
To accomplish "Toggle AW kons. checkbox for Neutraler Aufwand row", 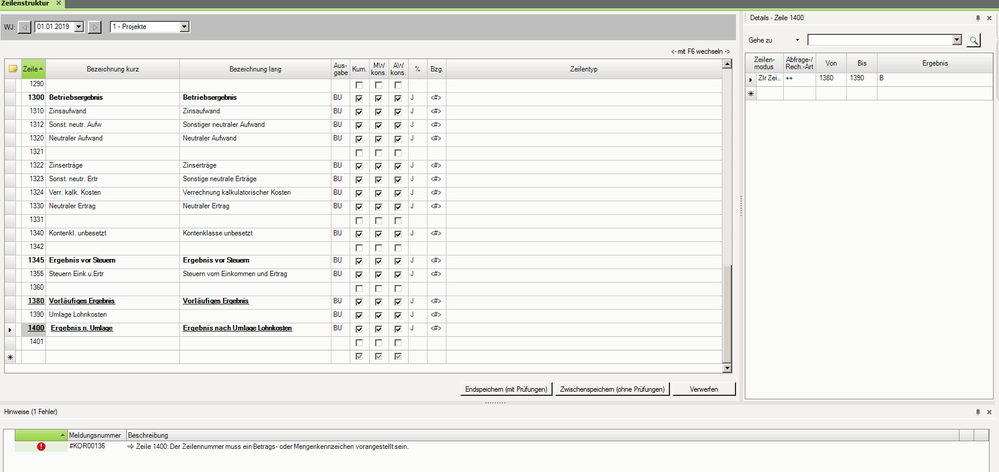I will coord(398,139).
